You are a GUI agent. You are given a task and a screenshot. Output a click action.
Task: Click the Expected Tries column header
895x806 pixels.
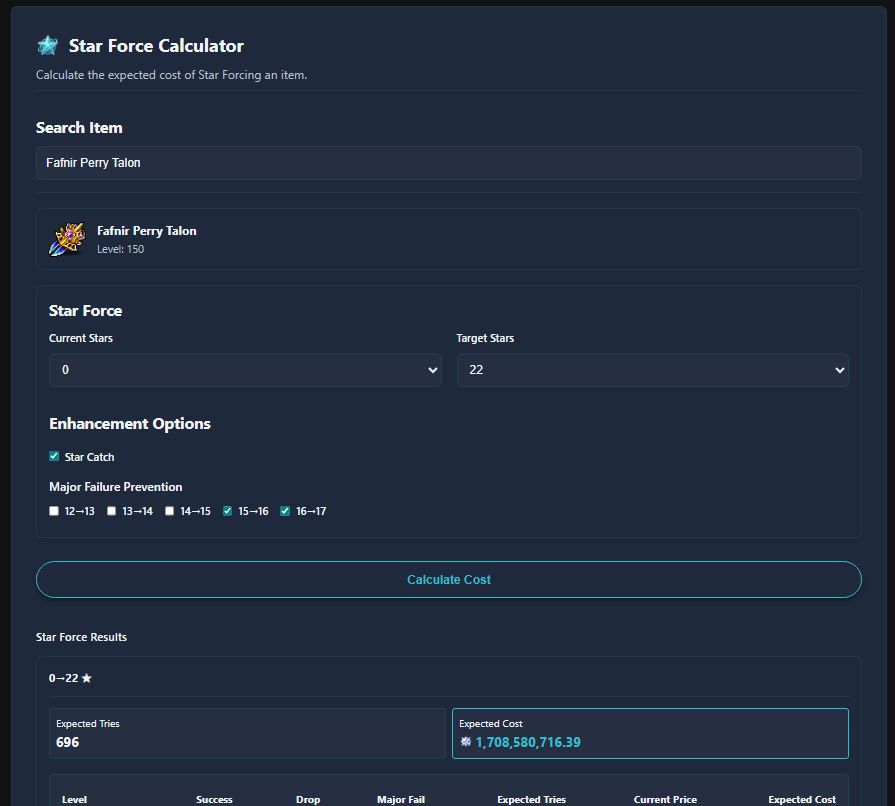click(531, 799)
